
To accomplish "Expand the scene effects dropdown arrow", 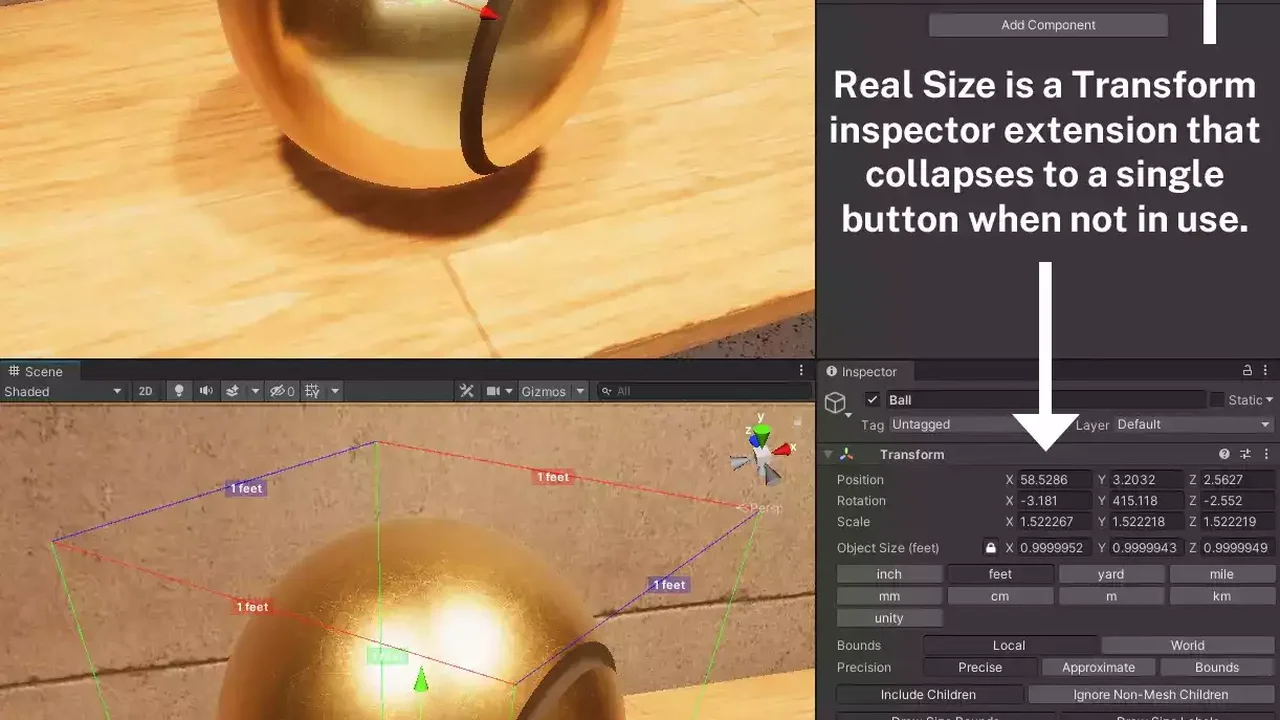I will coord(256,391).
